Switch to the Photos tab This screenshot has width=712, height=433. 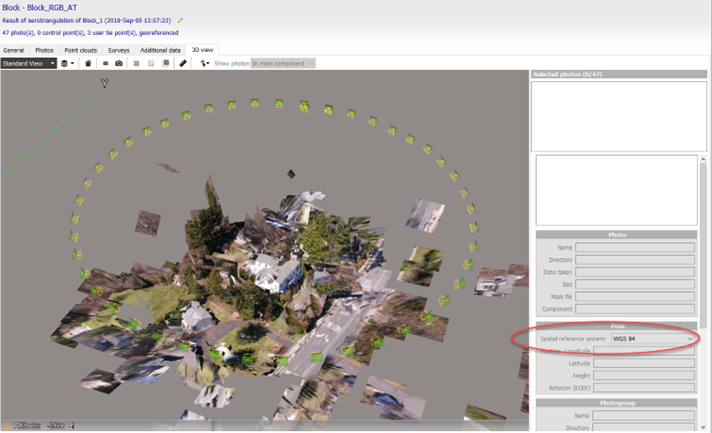[x=45, y=50]
